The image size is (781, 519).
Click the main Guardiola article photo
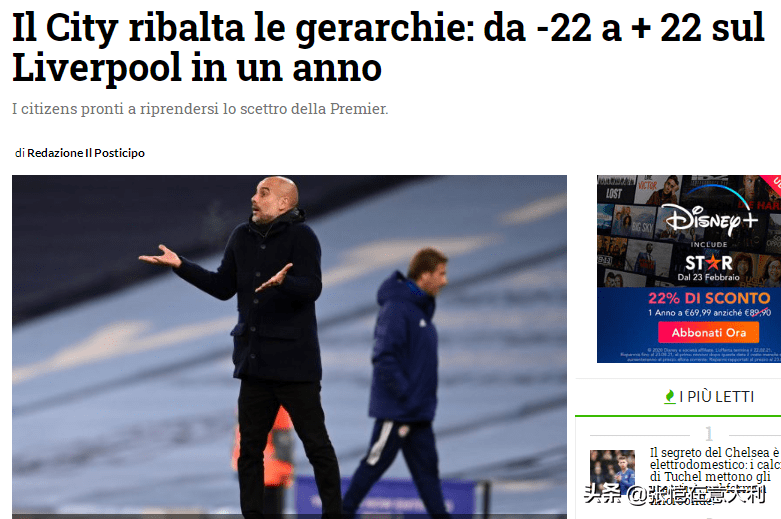point(289,347)
